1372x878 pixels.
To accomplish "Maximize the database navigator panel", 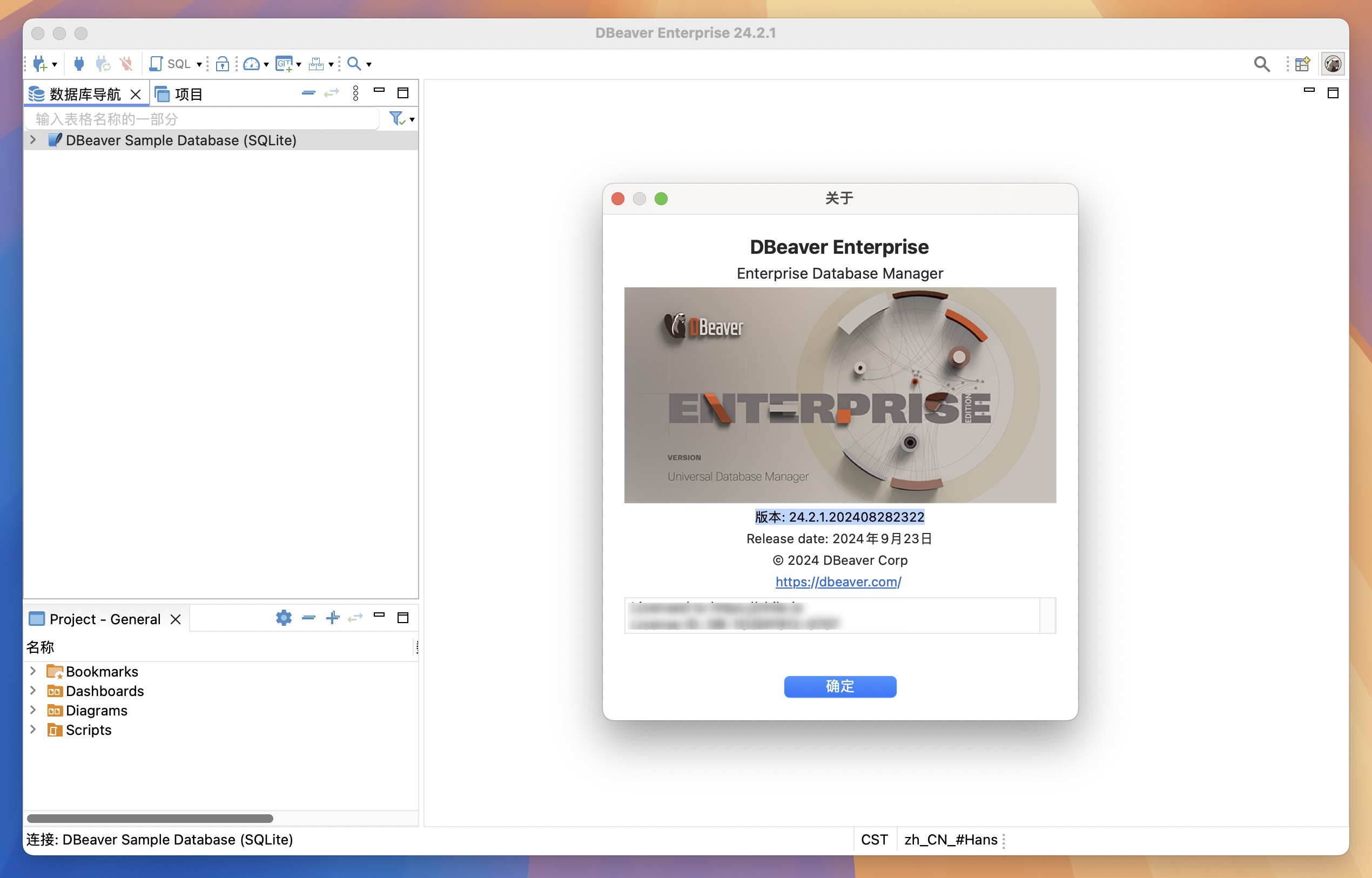I will point(402,93).
